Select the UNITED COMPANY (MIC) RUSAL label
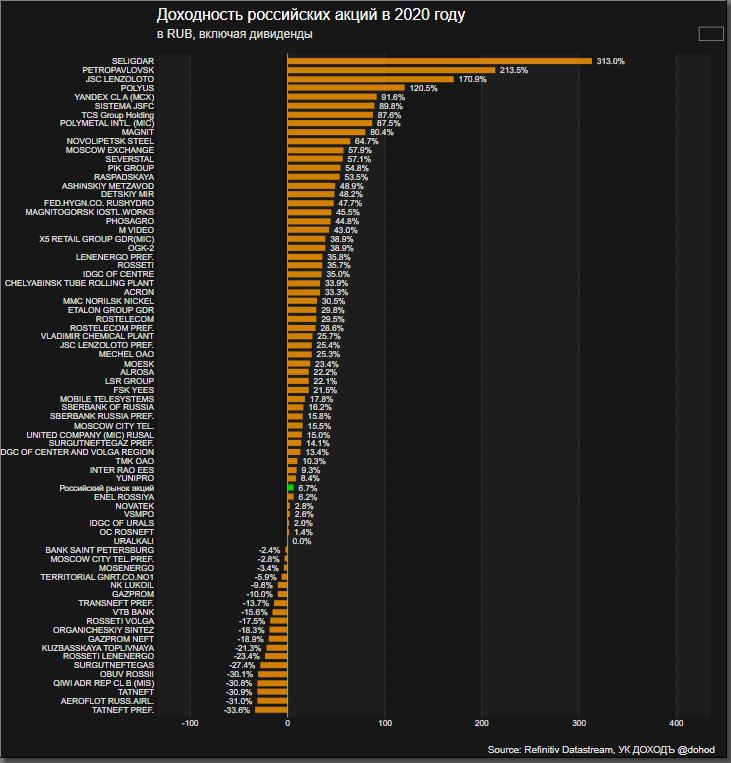The image size is (731, 763). (x=90, y=435)
